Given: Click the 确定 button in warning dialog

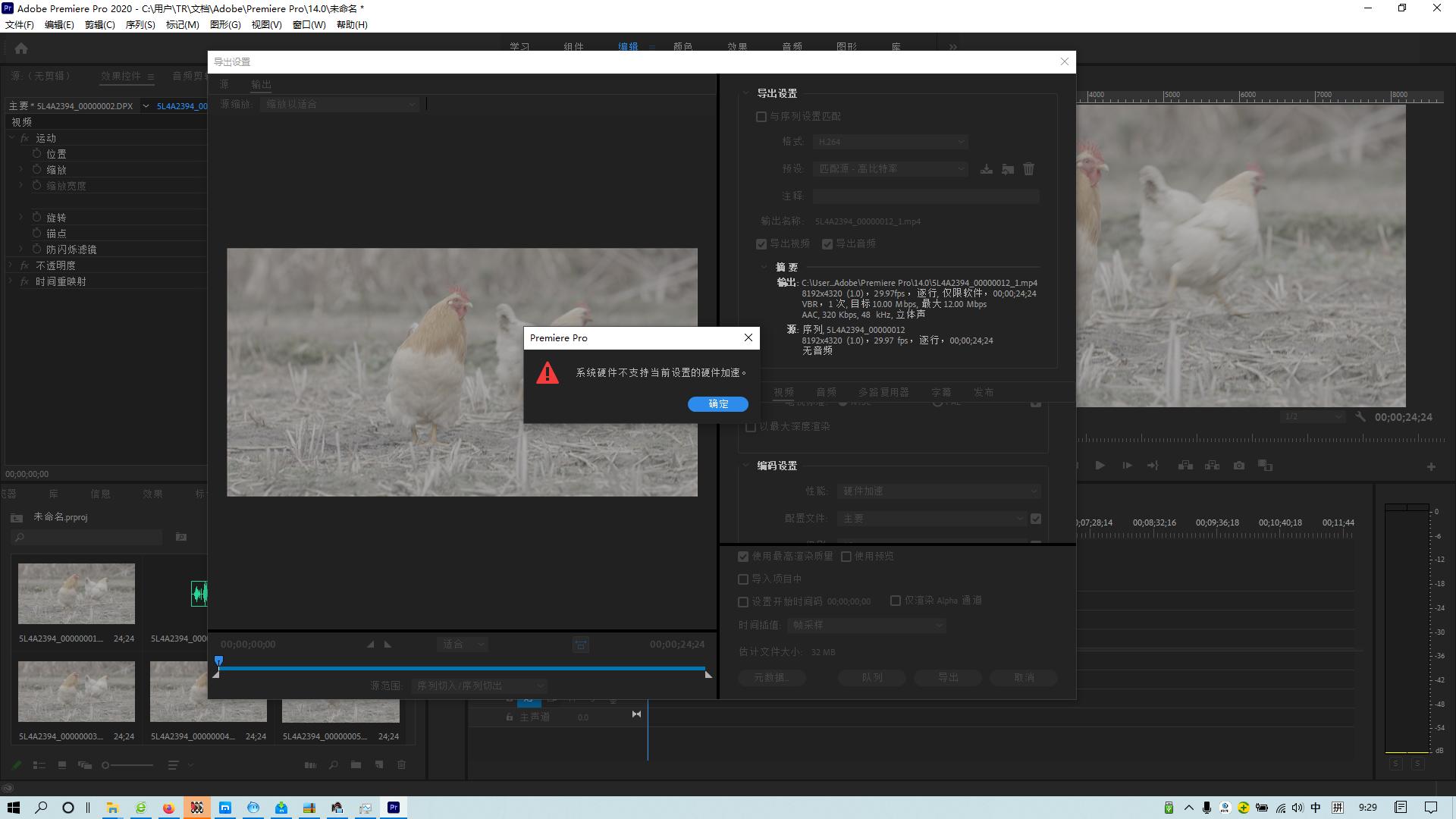Looking at the screenshot, I should click(x=717, y=404).
